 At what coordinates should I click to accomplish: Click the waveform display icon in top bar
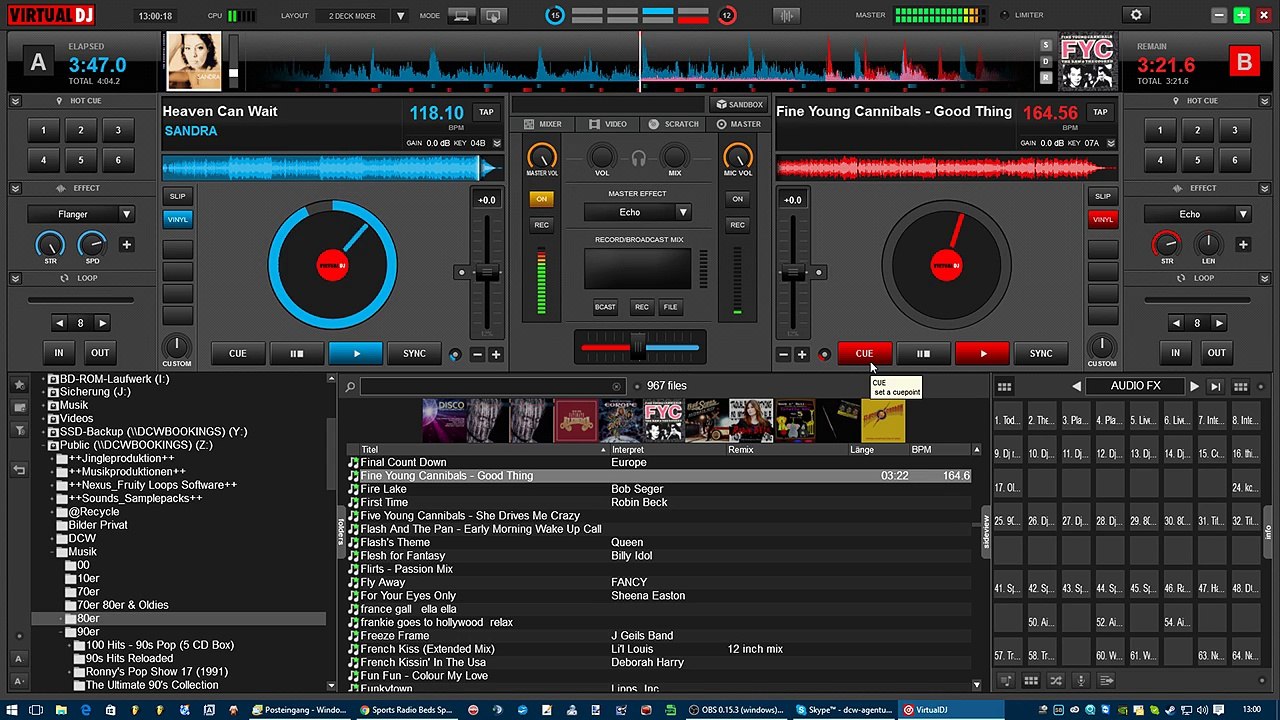[787, 15]
